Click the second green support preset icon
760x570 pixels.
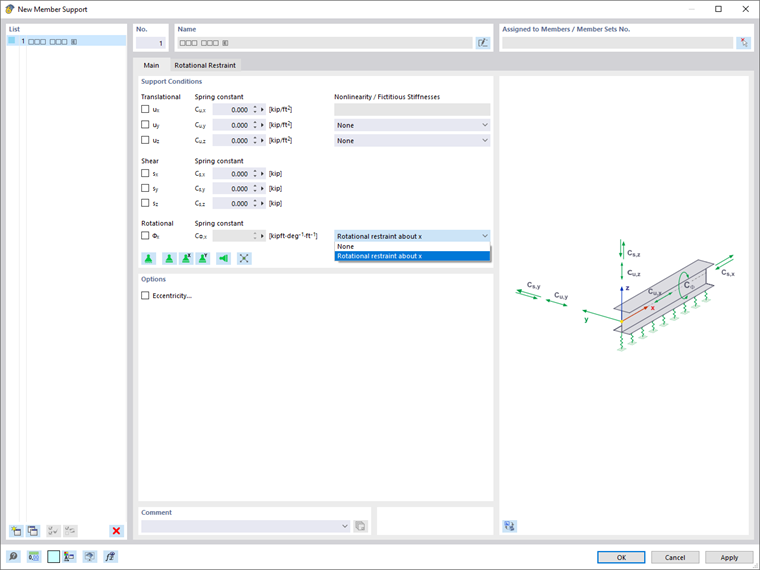[169, 259]
